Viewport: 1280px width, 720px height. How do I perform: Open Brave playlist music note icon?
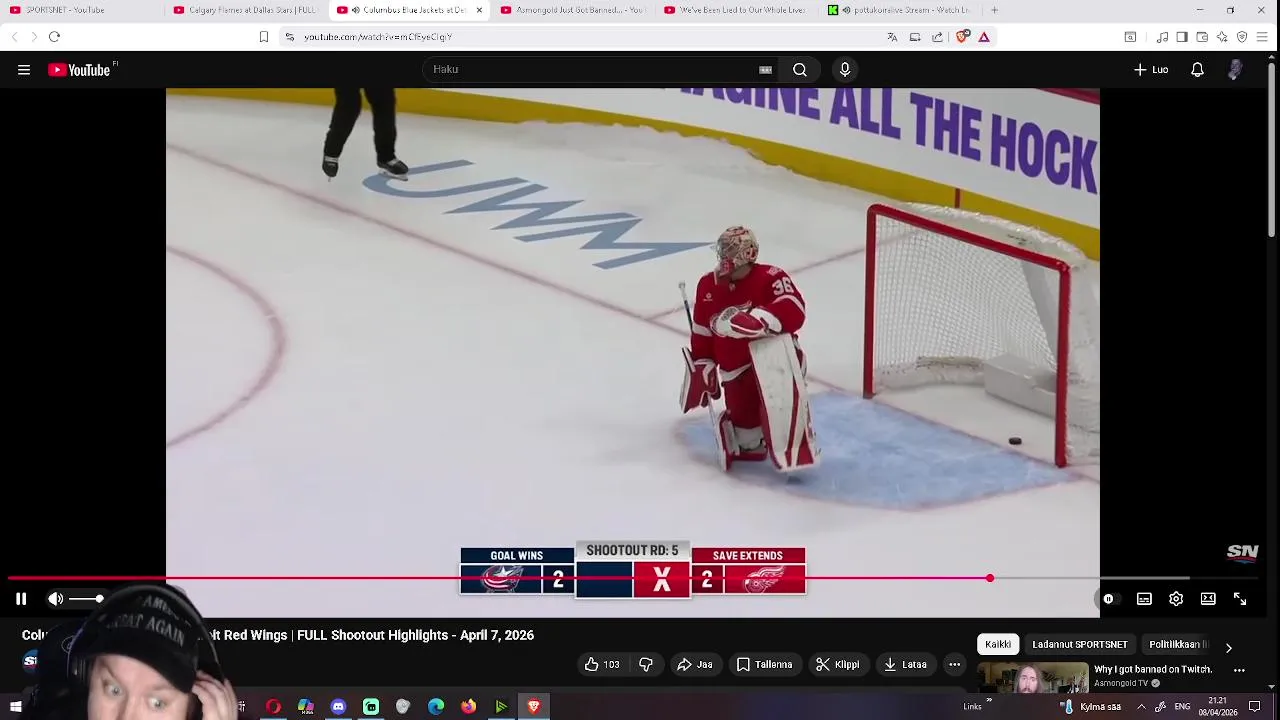1162,37
